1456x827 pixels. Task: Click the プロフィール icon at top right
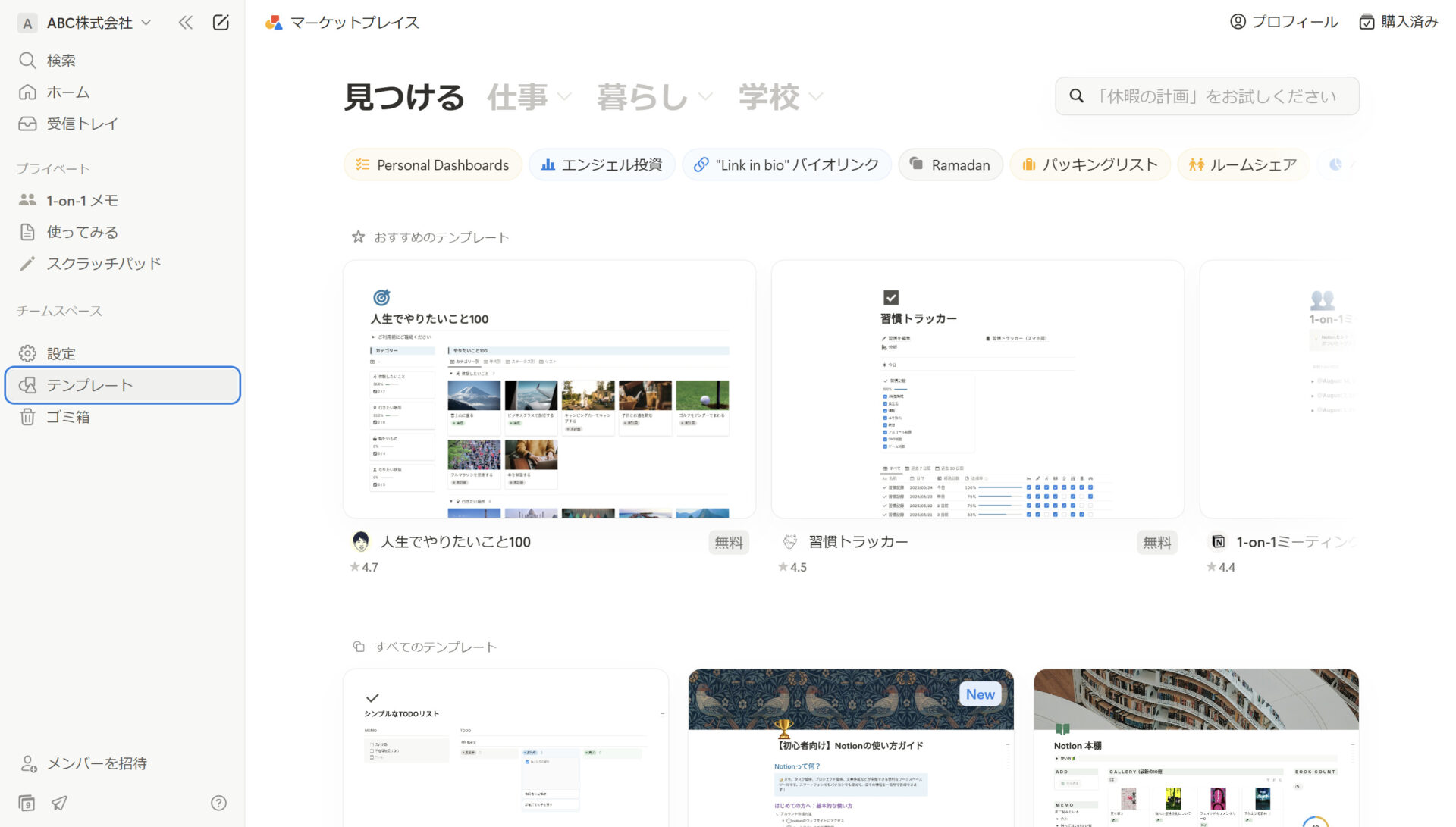click(x=1239, y=22)
